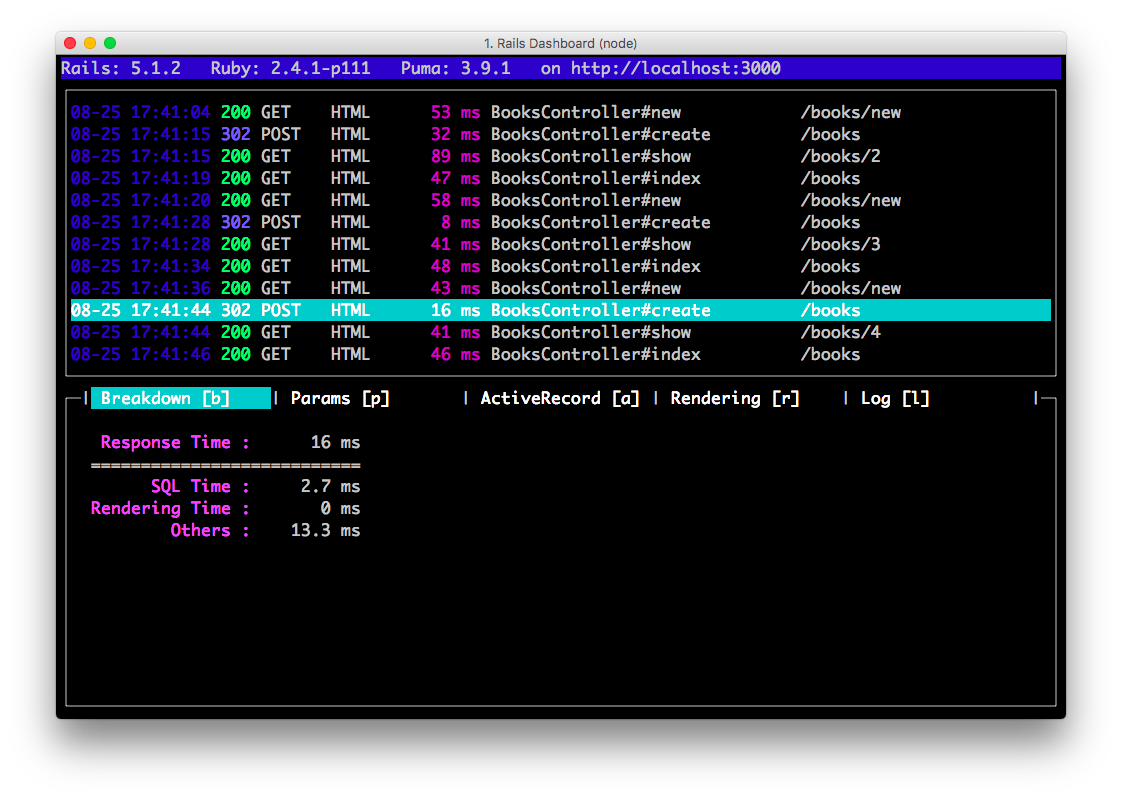Select the 17:41:28 GET BooksController#show row
Viewport: 1122px width, 799px height.
click(560, 245)
